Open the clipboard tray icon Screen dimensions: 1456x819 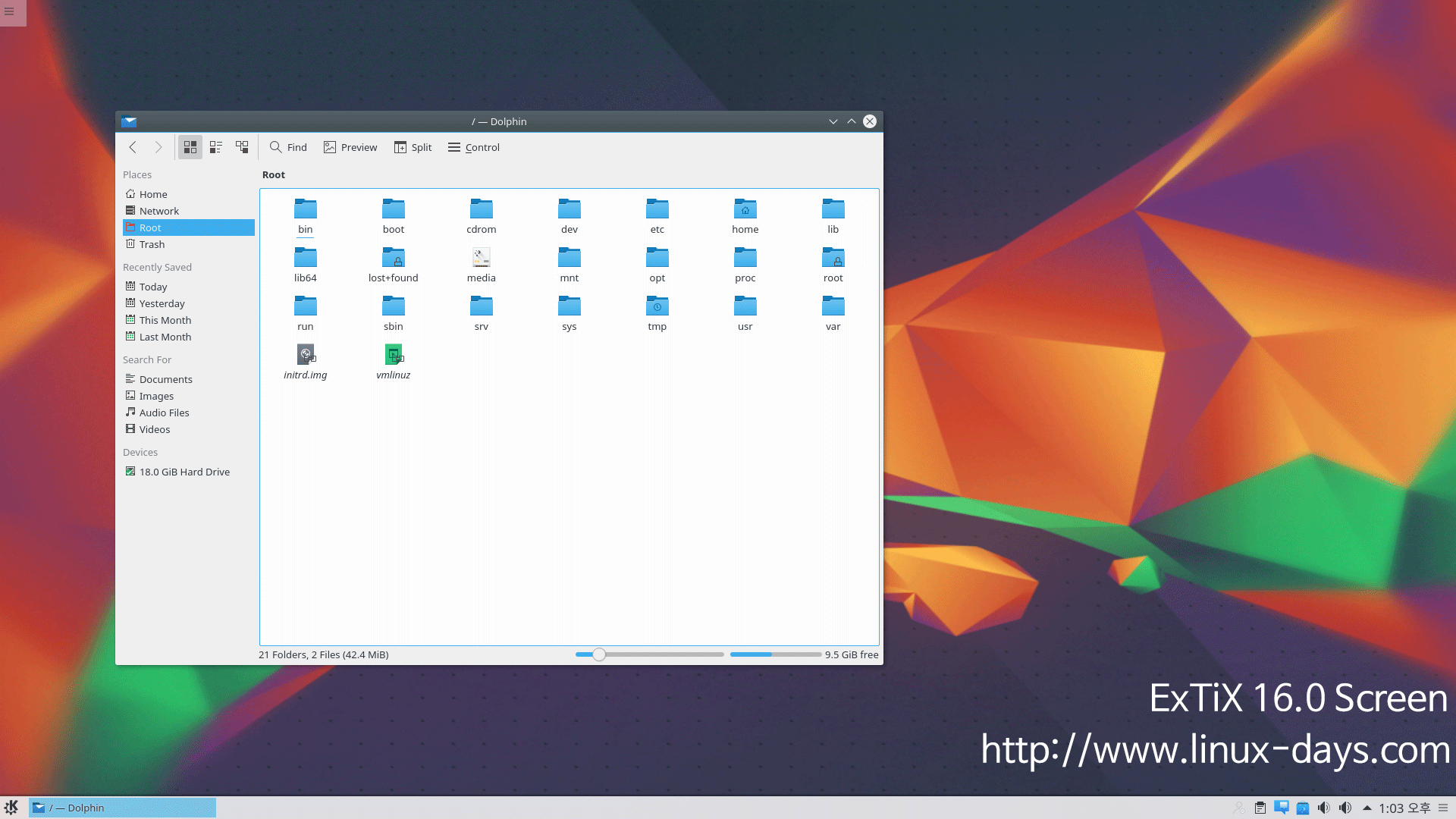[x=1260, y=808]
